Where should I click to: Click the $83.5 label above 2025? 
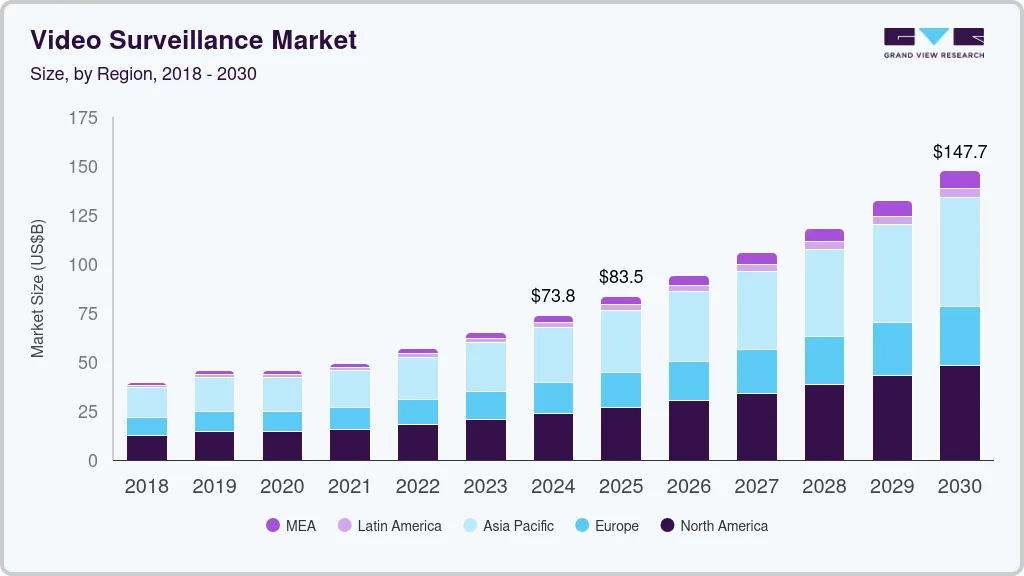[x=621, y=276]
